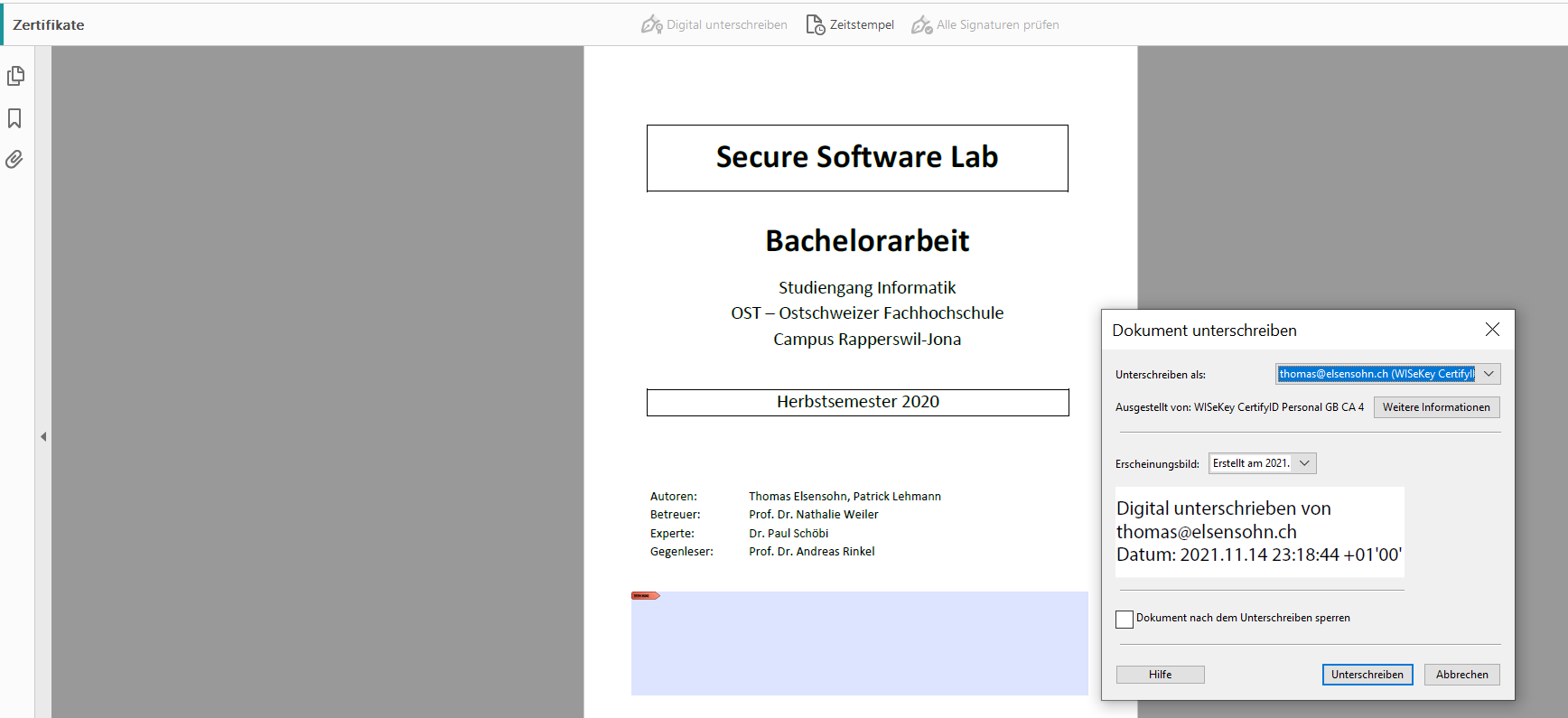Open the bookmarks panel
The width and height of the screenshot is (1568, 718).
coord(14,118)
